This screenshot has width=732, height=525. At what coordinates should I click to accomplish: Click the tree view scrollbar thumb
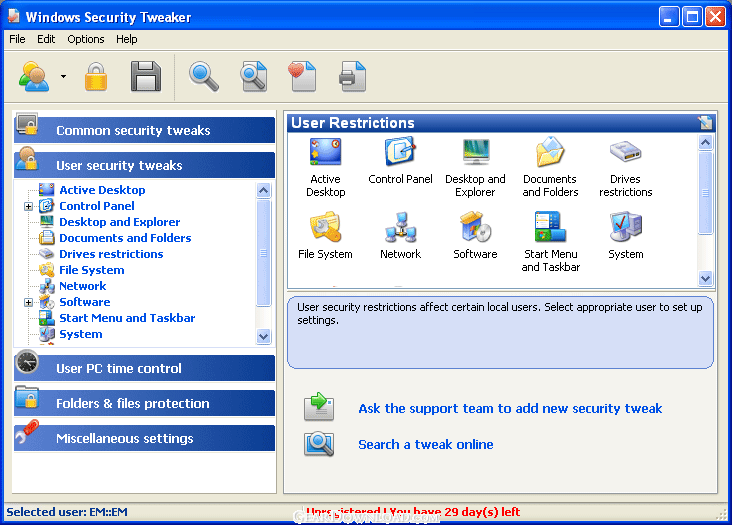click(263, 253)
